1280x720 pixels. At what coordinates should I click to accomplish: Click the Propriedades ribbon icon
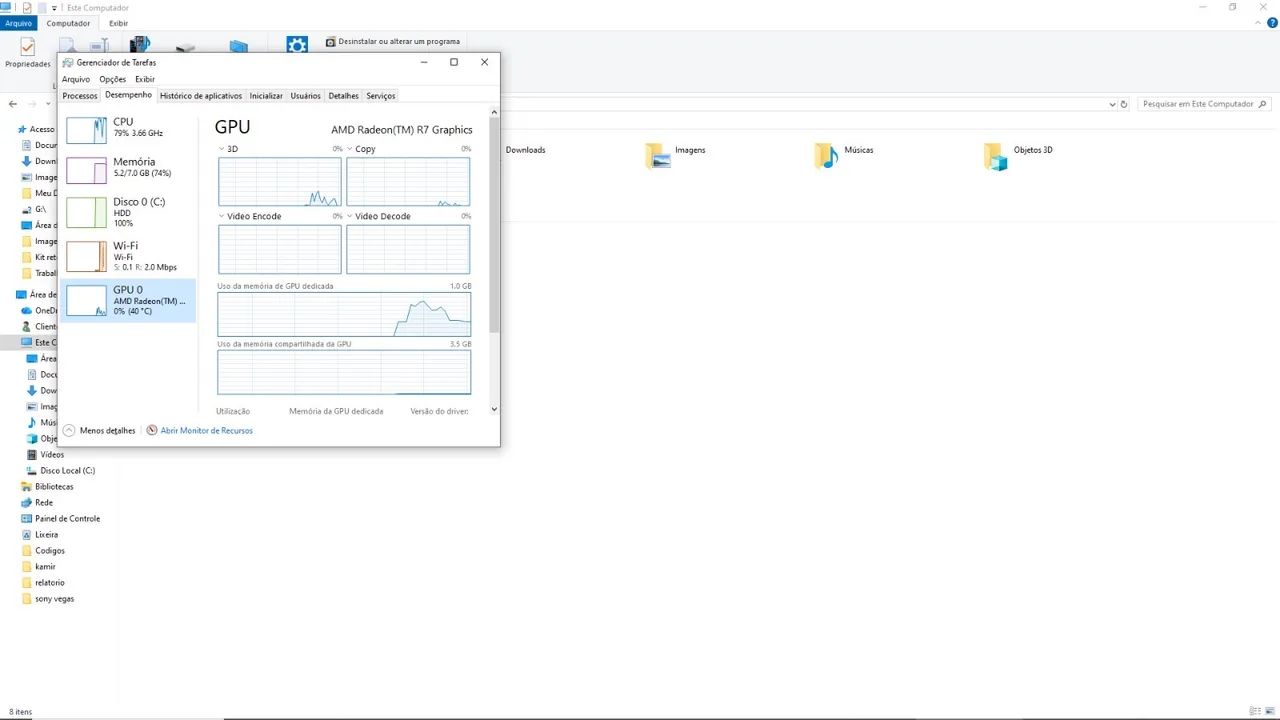tap(28, 47)
